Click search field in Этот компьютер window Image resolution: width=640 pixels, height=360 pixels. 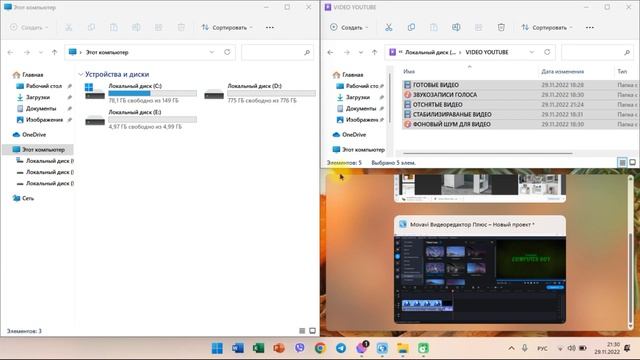click(x=277, y=52)
